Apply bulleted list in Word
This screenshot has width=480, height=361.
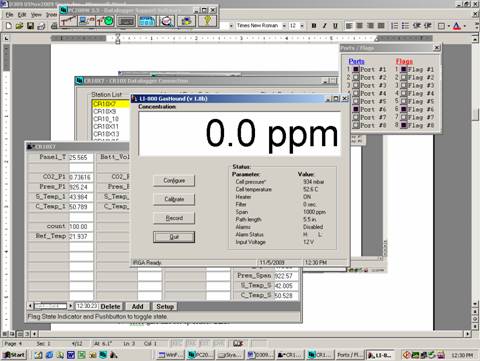point(405,26)
